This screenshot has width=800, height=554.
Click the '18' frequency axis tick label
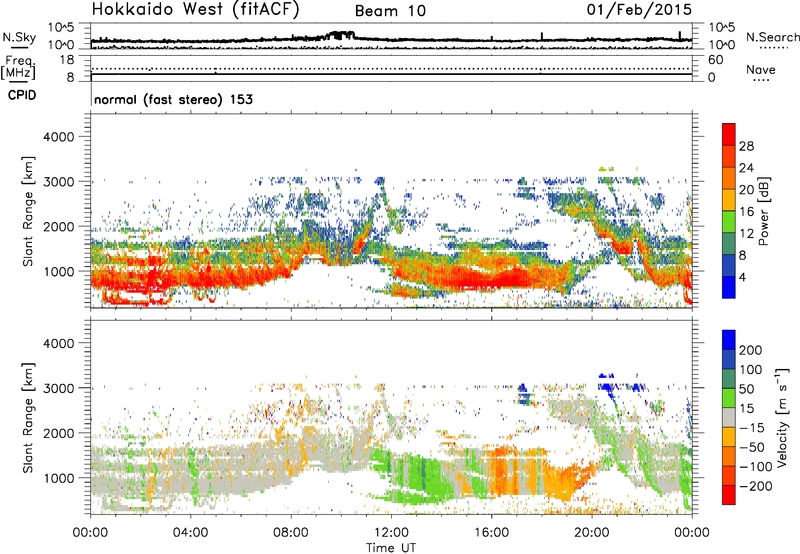point(67,60)
